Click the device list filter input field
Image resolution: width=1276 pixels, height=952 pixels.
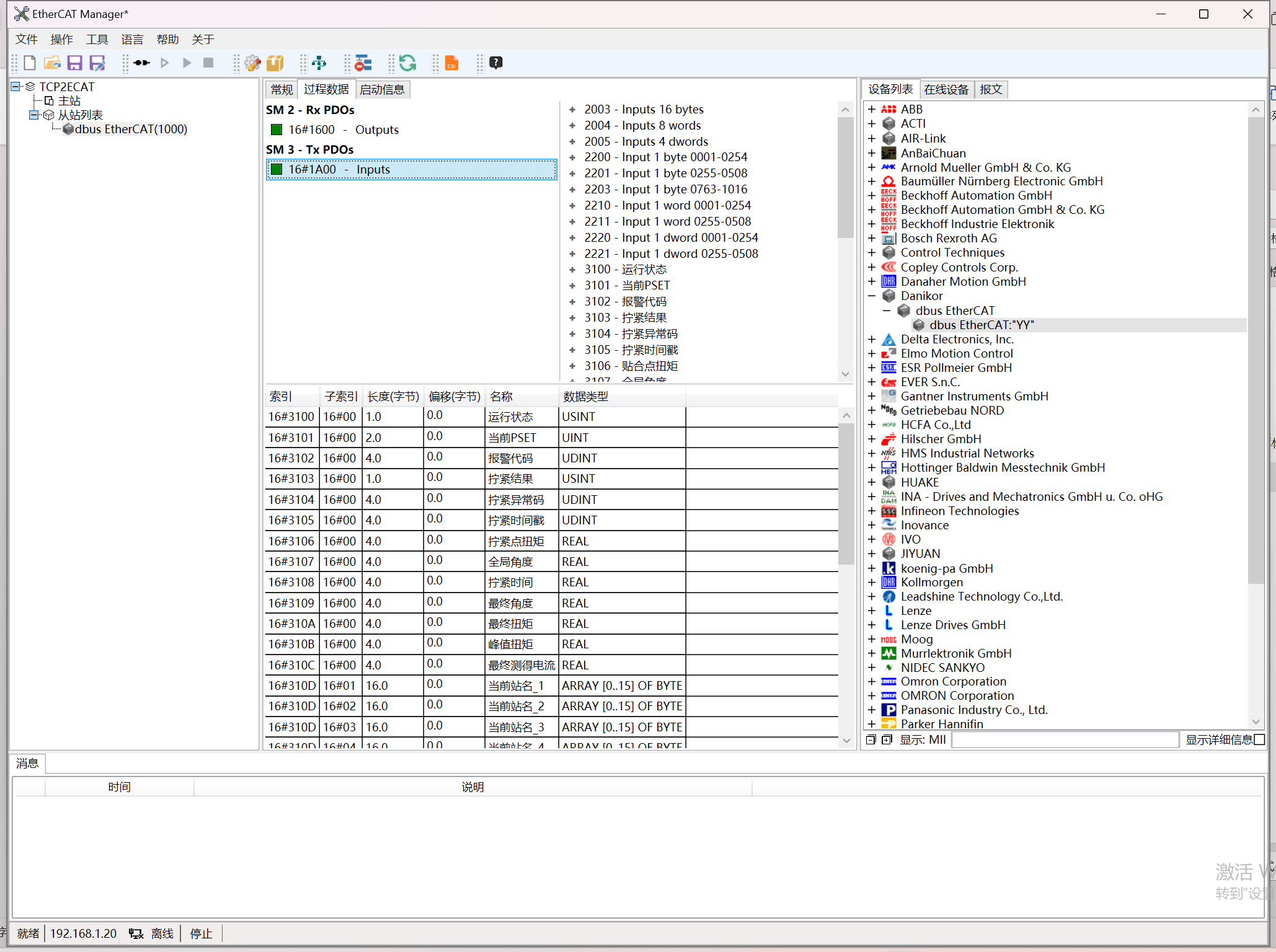coord(1065,739)
